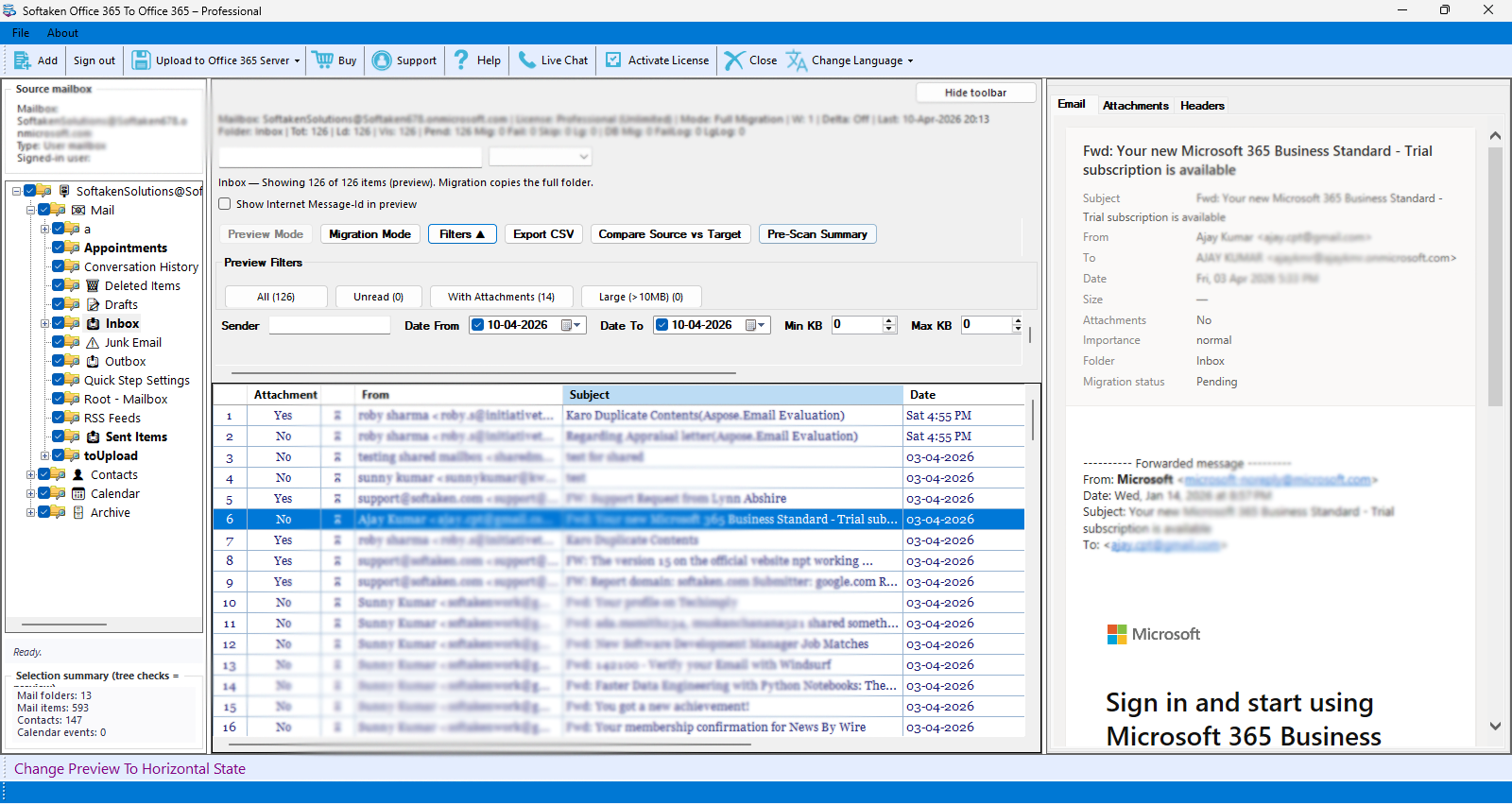The width and height of the screenshot is (1512, 805).
Task: Expand the Contacts tree node
Action: click(x=30, y=474)
